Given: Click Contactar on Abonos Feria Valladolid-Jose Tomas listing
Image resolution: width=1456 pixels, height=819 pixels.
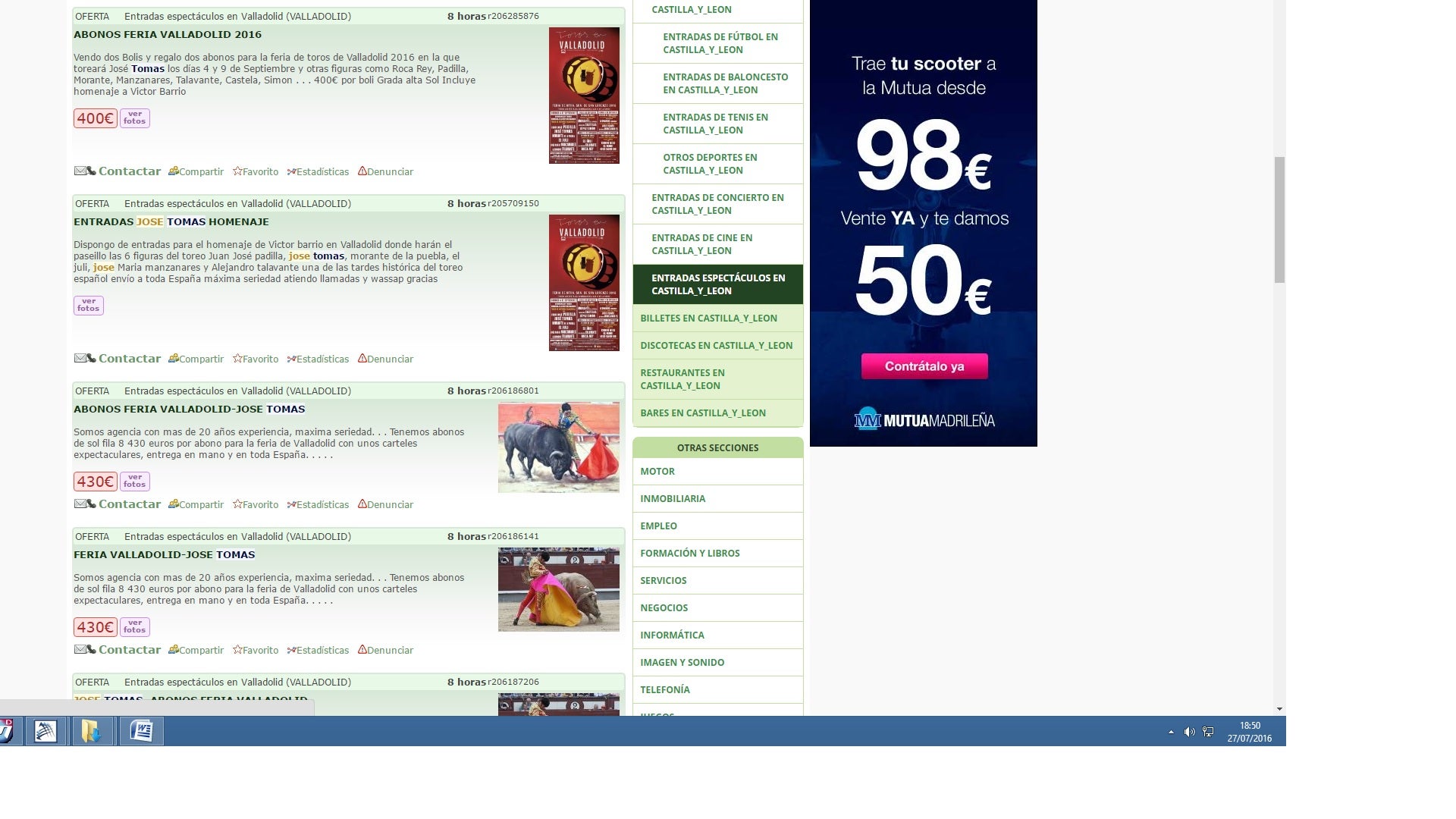Looking at the screenshot, I should click(x=130, y=504).
